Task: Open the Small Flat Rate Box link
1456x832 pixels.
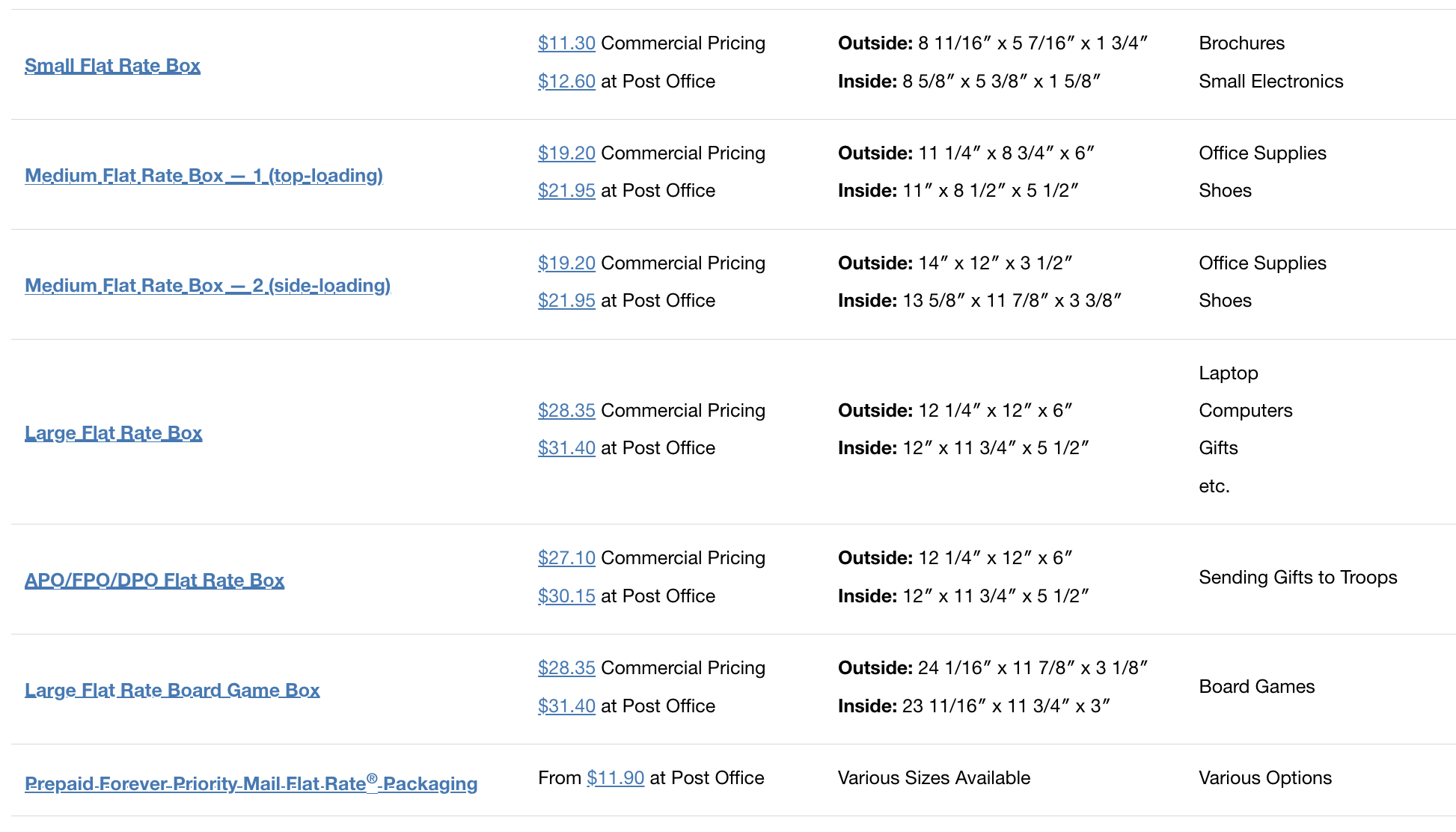Action: [112, 65]
